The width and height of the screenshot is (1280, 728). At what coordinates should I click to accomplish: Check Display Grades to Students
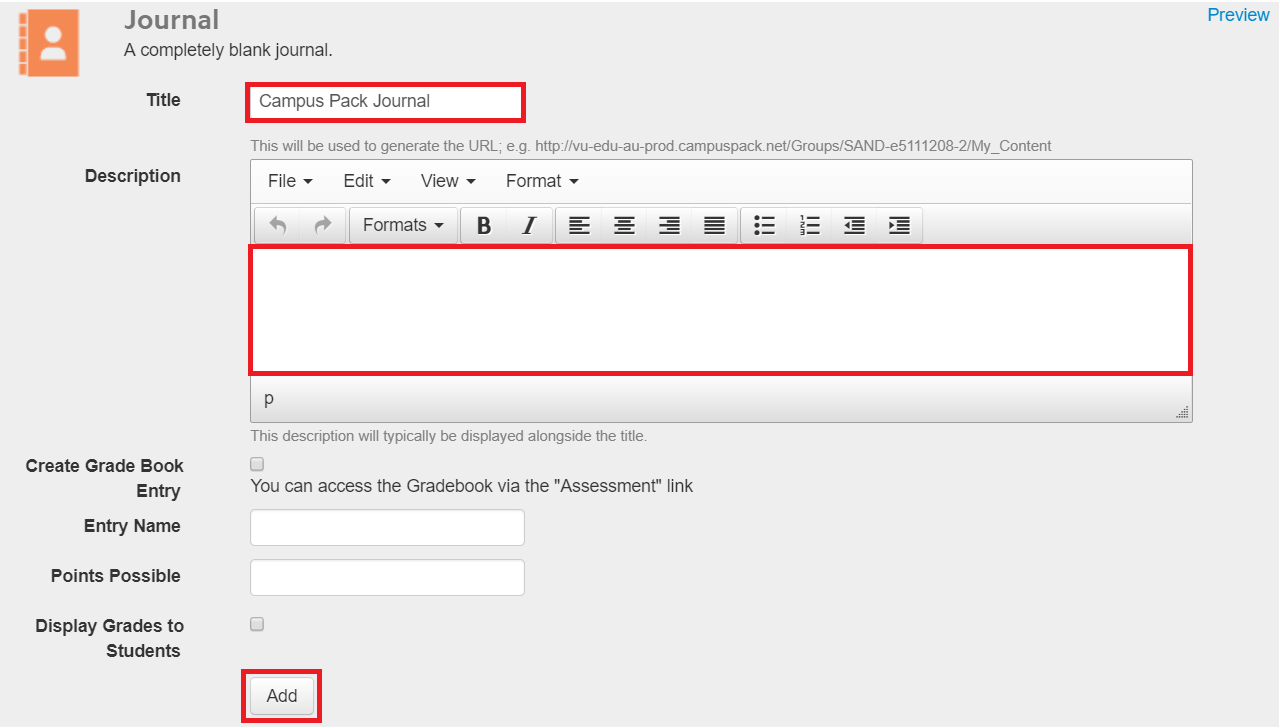point(257,624)
